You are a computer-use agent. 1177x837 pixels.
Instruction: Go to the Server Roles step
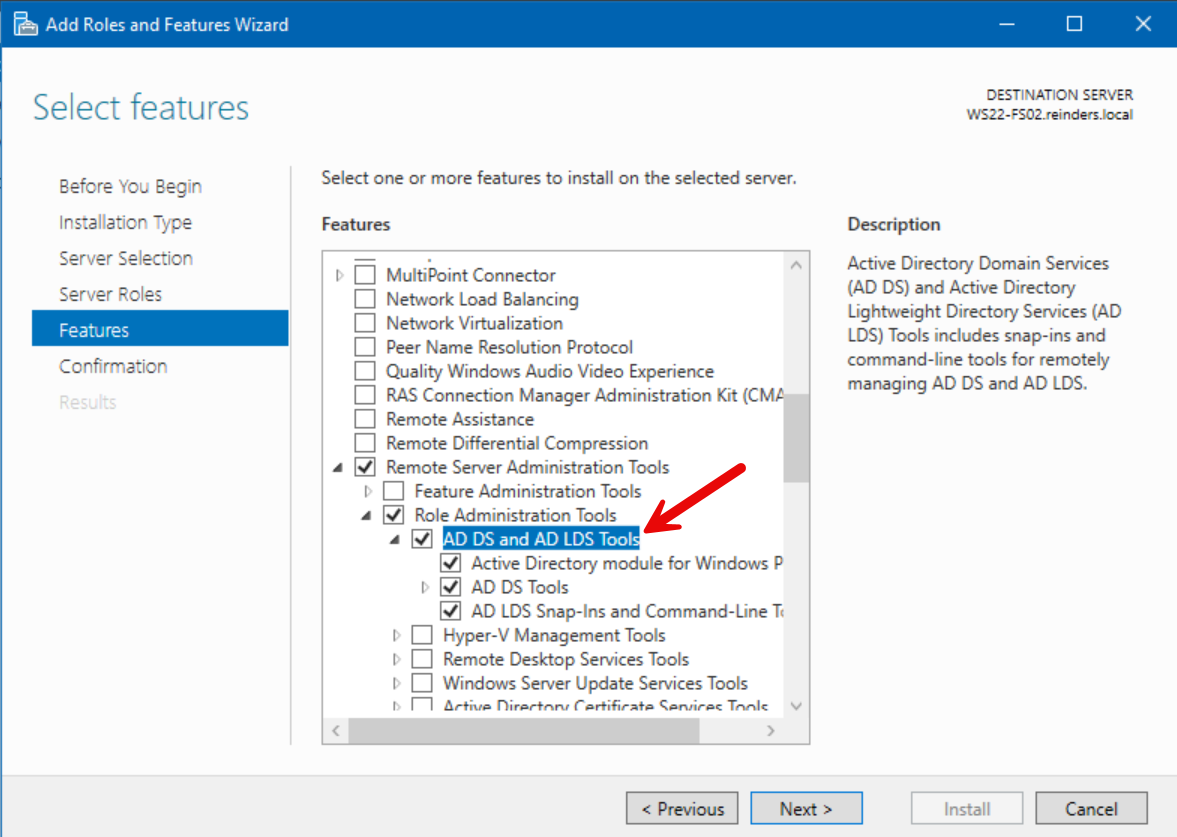(x=110, y=294)
